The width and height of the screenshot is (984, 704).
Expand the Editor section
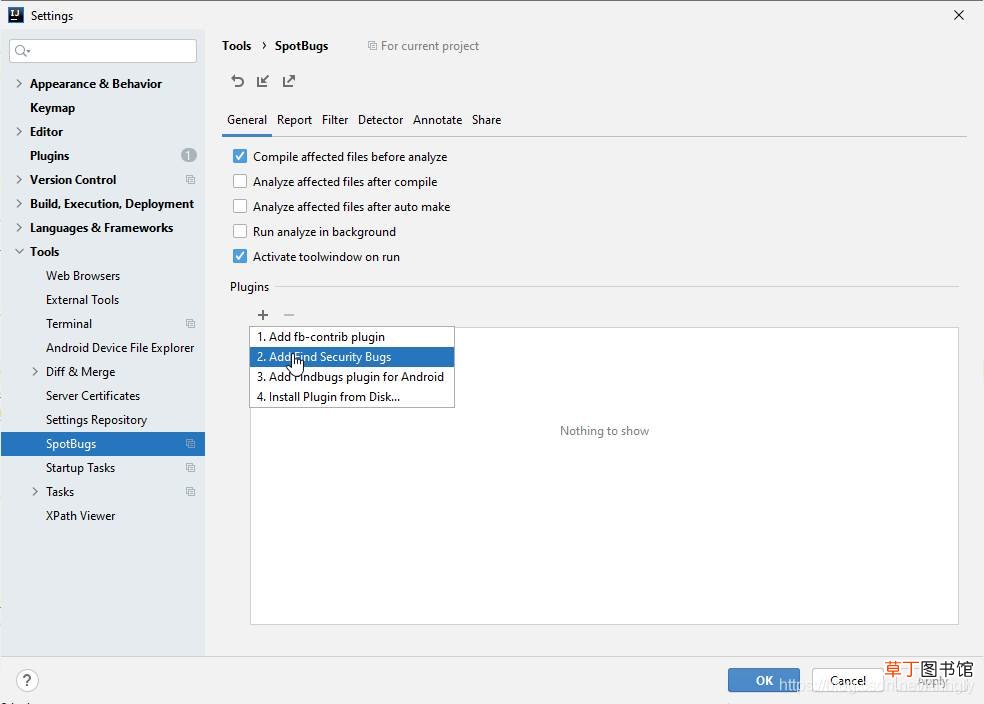(19, 131)
